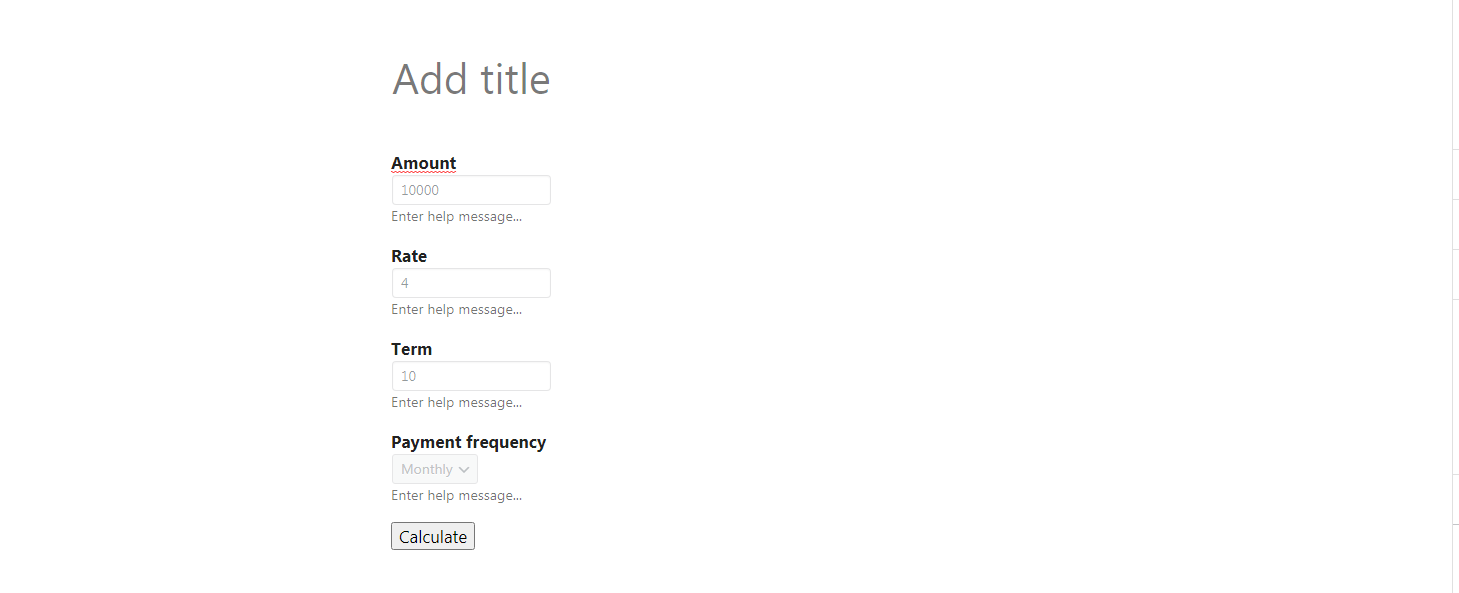Click the bold Term field label
Viewport: 1459px width, 593px height.
point(411,349)
